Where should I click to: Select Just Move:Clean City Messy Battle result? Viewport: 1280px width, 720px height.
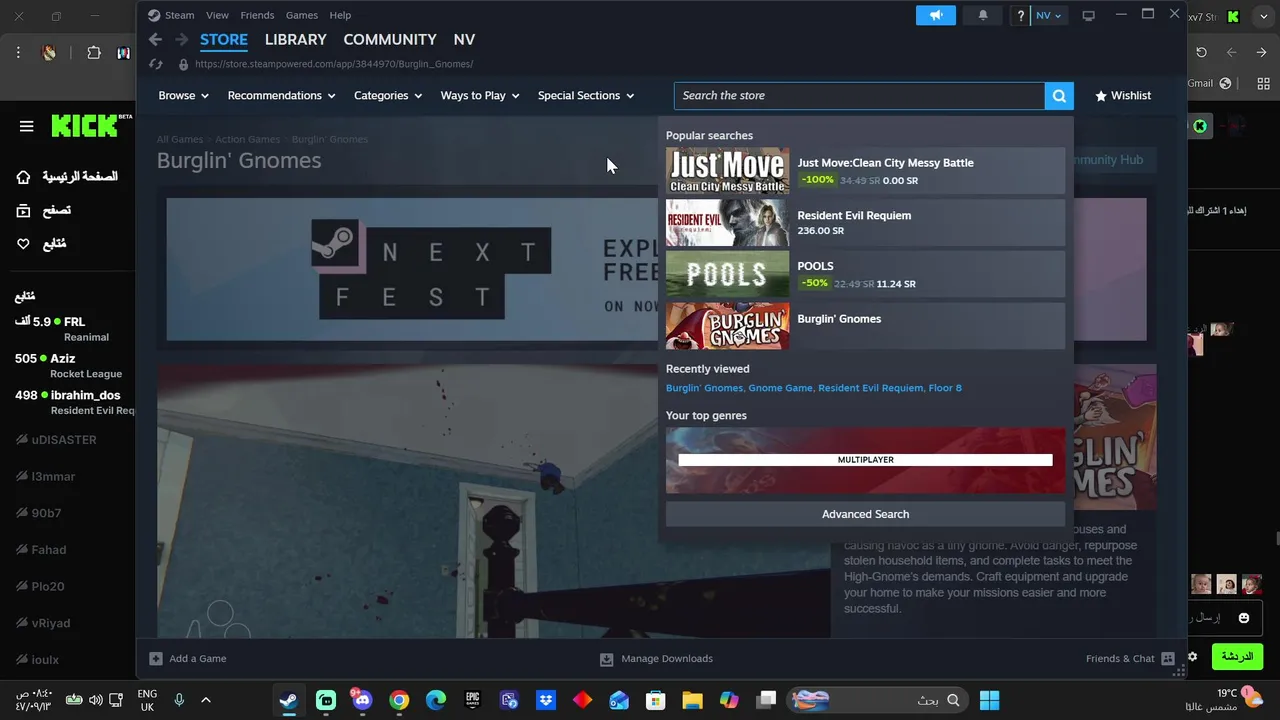(865, 171)
